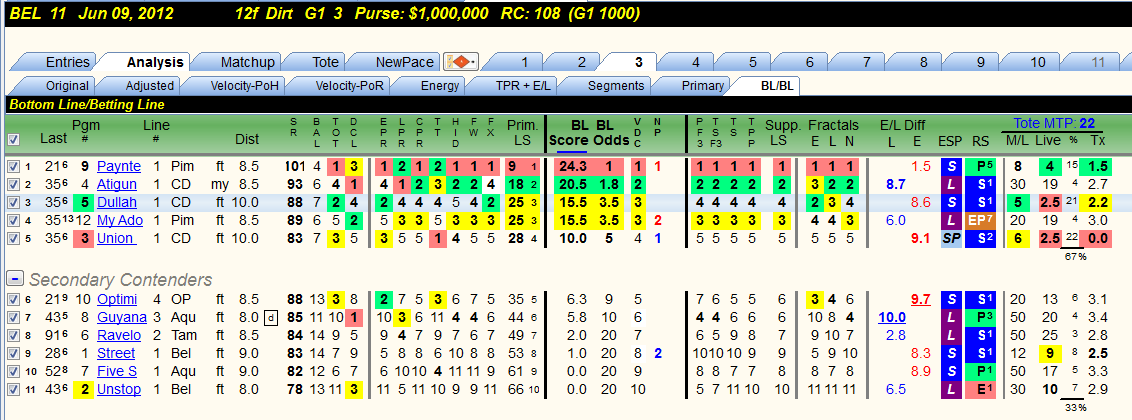Click the blue S ESP badge for Optimi
The width and height of the screenshot is (1132, 420).
coord(951,299)
